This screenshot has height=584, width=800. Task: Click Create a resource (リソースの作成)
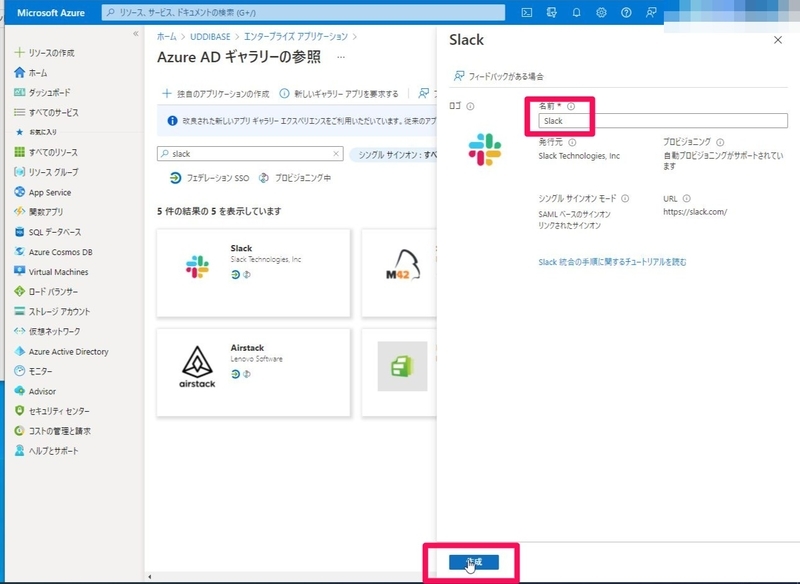44,53
